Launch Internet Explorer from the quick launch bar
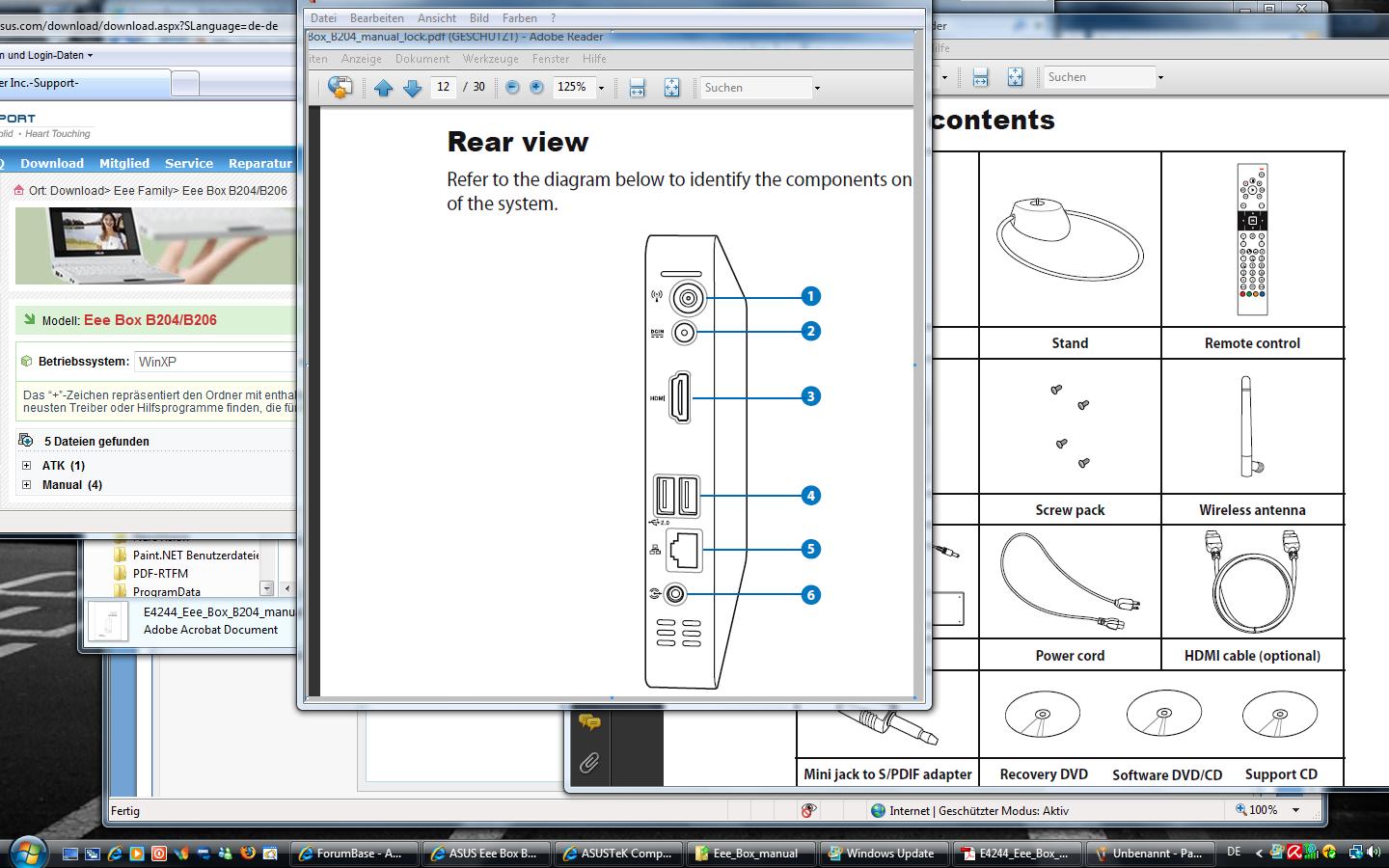The image size is (1389, 868). [115, 854]
